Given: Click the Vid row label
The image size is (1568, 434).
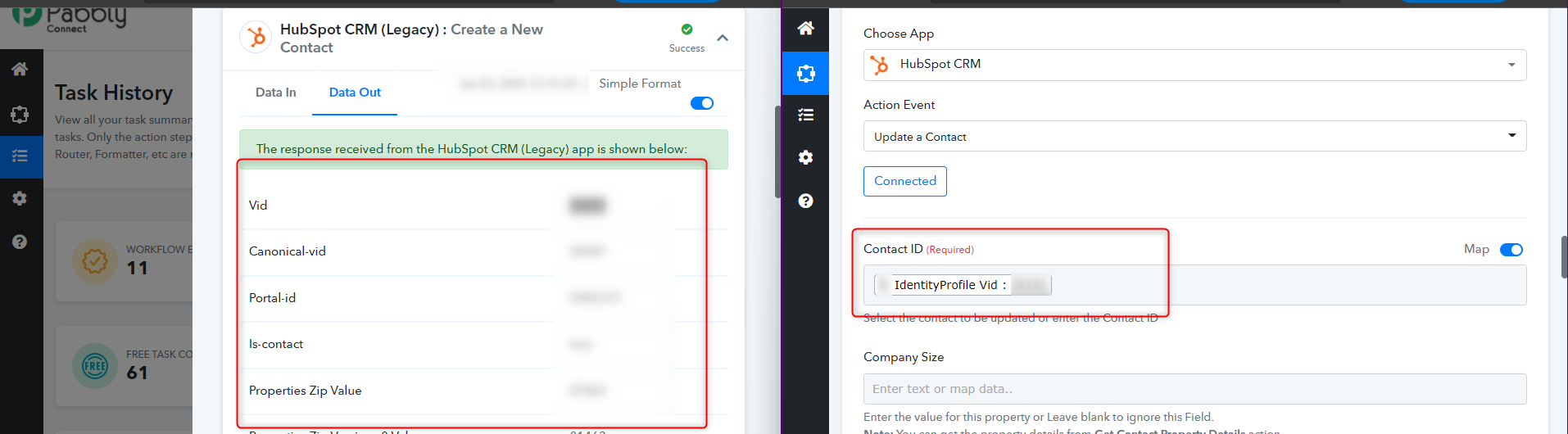Looking at the screenshot, I should 258,206.
